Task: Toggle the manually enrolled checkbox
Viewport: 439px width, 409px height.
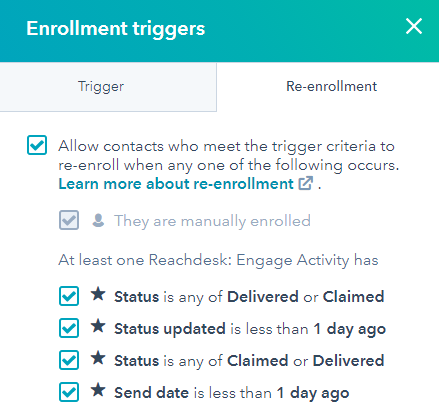Action: coord(69,220)
